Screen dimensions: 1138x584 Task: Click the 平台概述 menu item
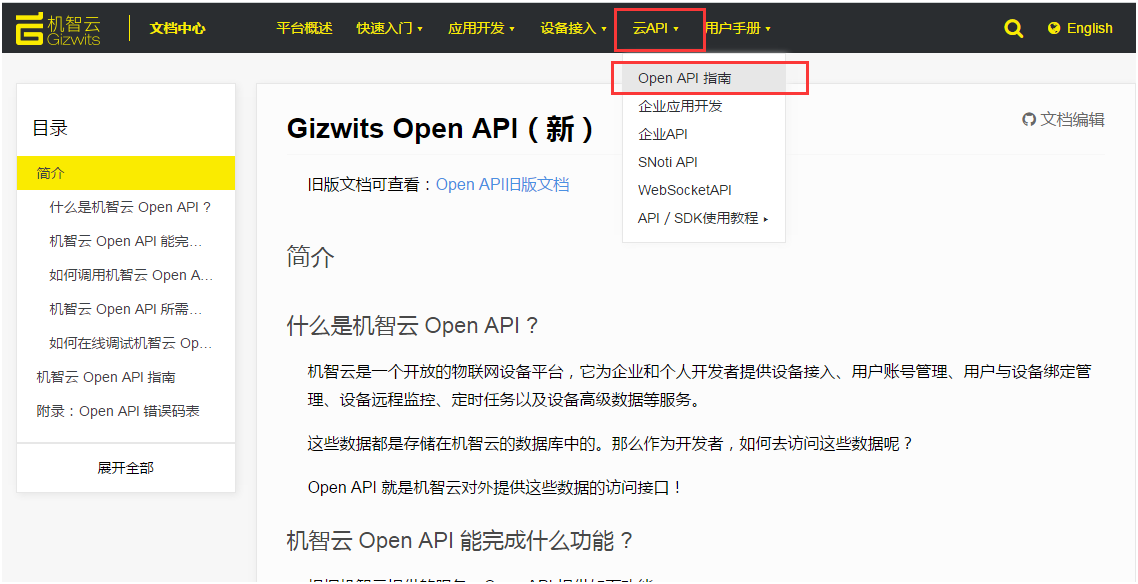pyautogui.click(x=301, y=28)
